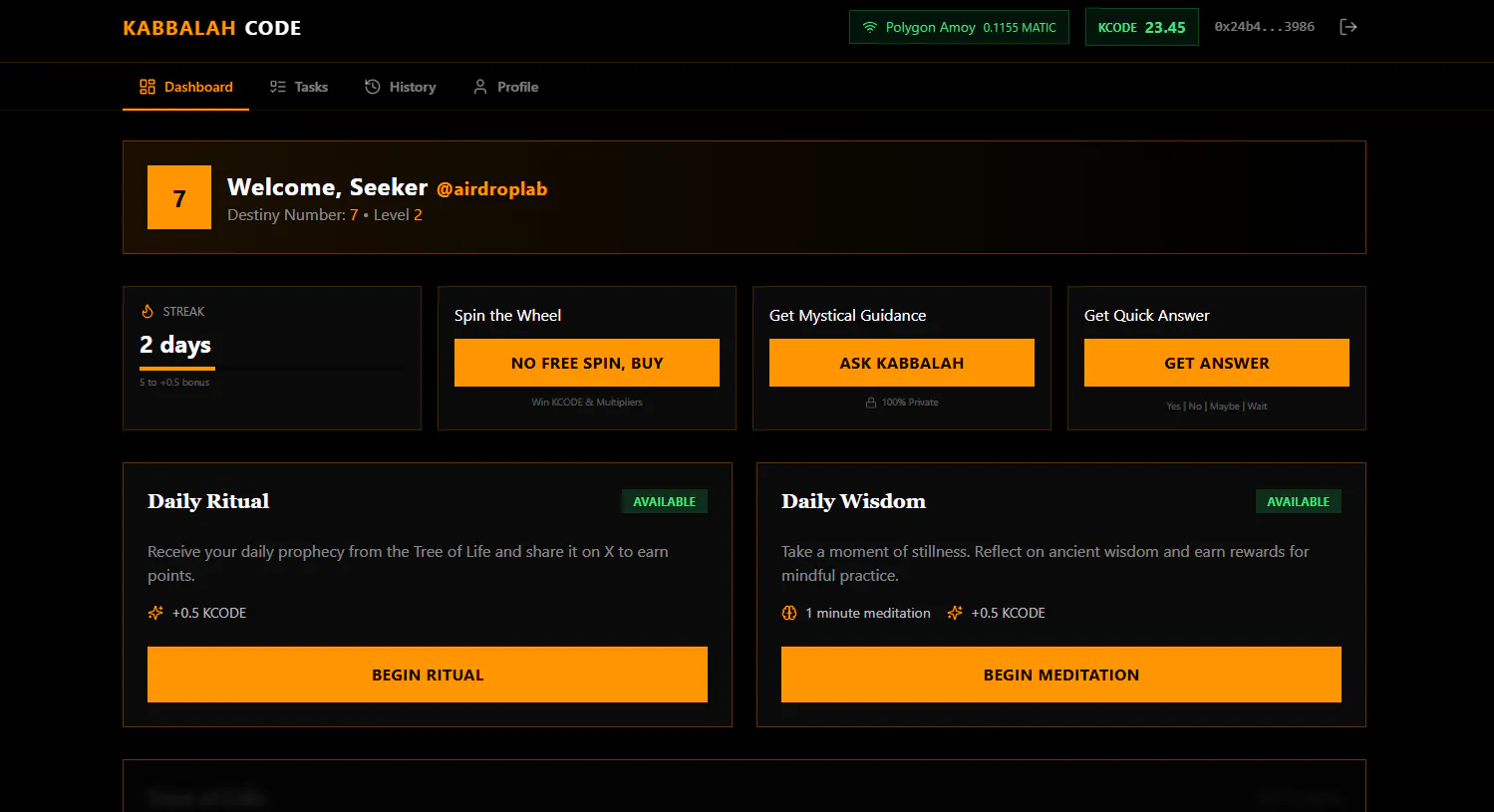
Task: Click the "Get Mystical Guidance" heading
Action: coord(848,315)
